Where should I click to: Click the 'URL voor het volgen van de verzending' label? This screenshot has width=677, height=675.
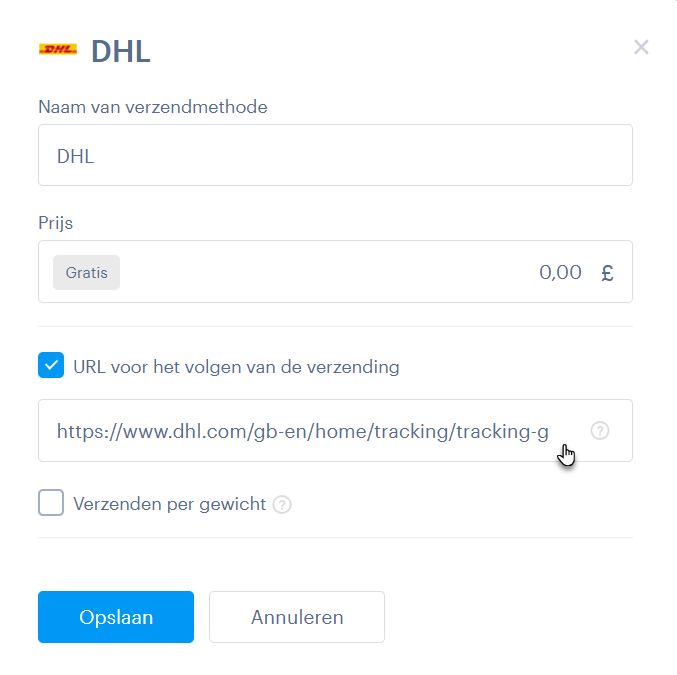pyautogui.click(x=236, y=367)
